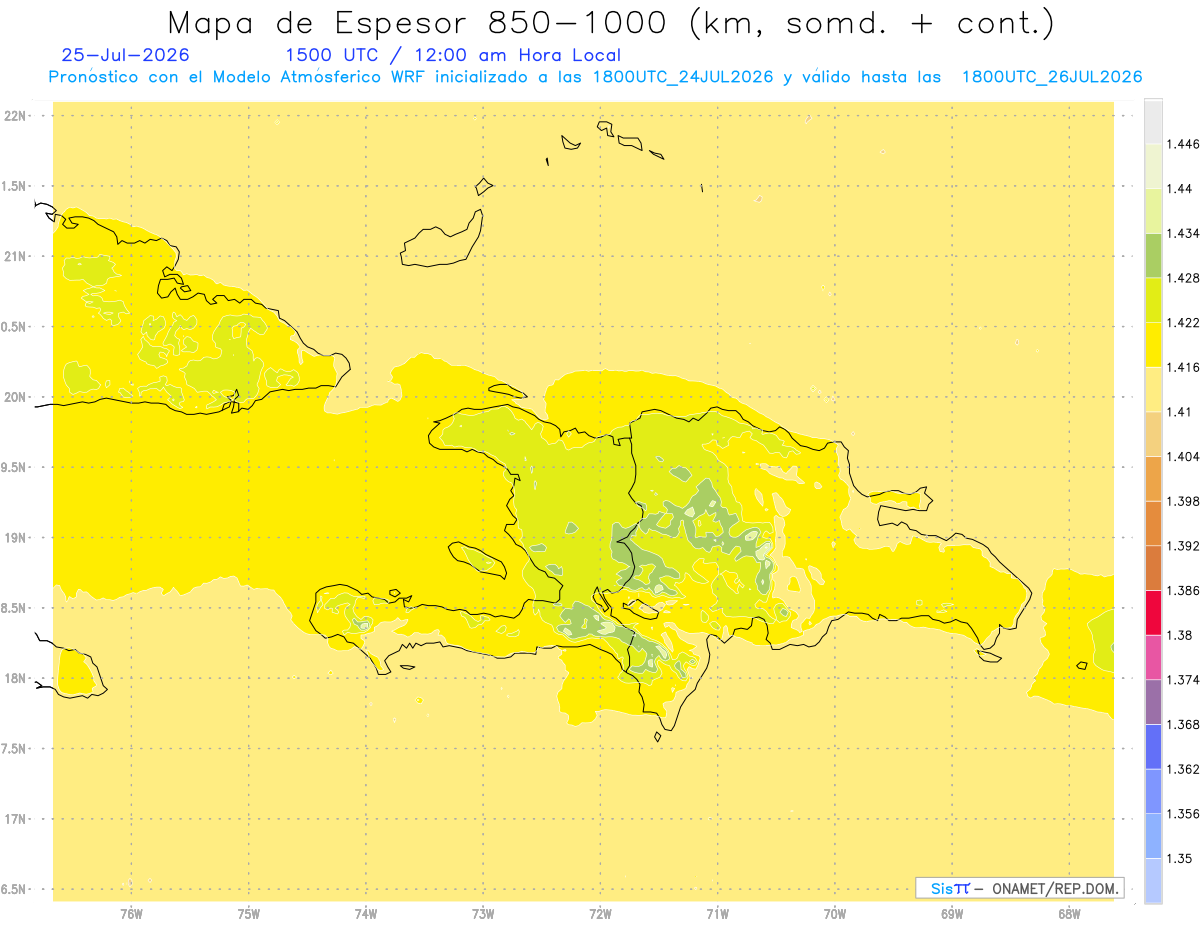Click the '21N' latitude label
This screenshot has width=1200, height=927.
click(x=16, y=256)
